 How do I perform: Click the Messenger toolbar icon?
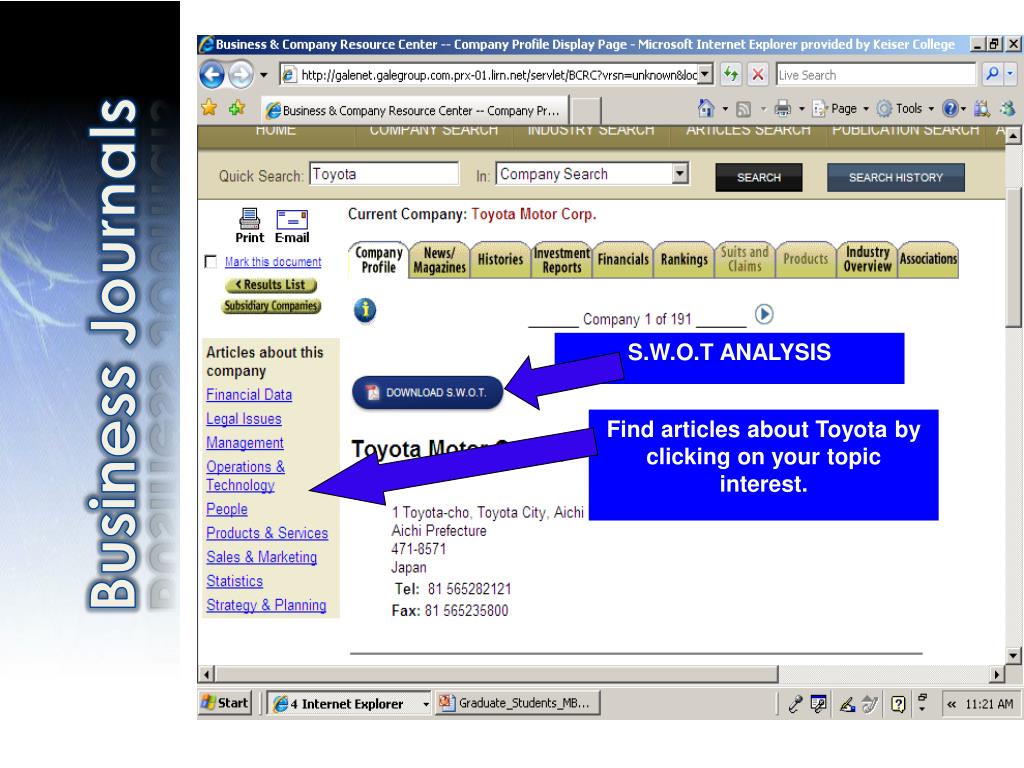click(x=1008, y=108)
